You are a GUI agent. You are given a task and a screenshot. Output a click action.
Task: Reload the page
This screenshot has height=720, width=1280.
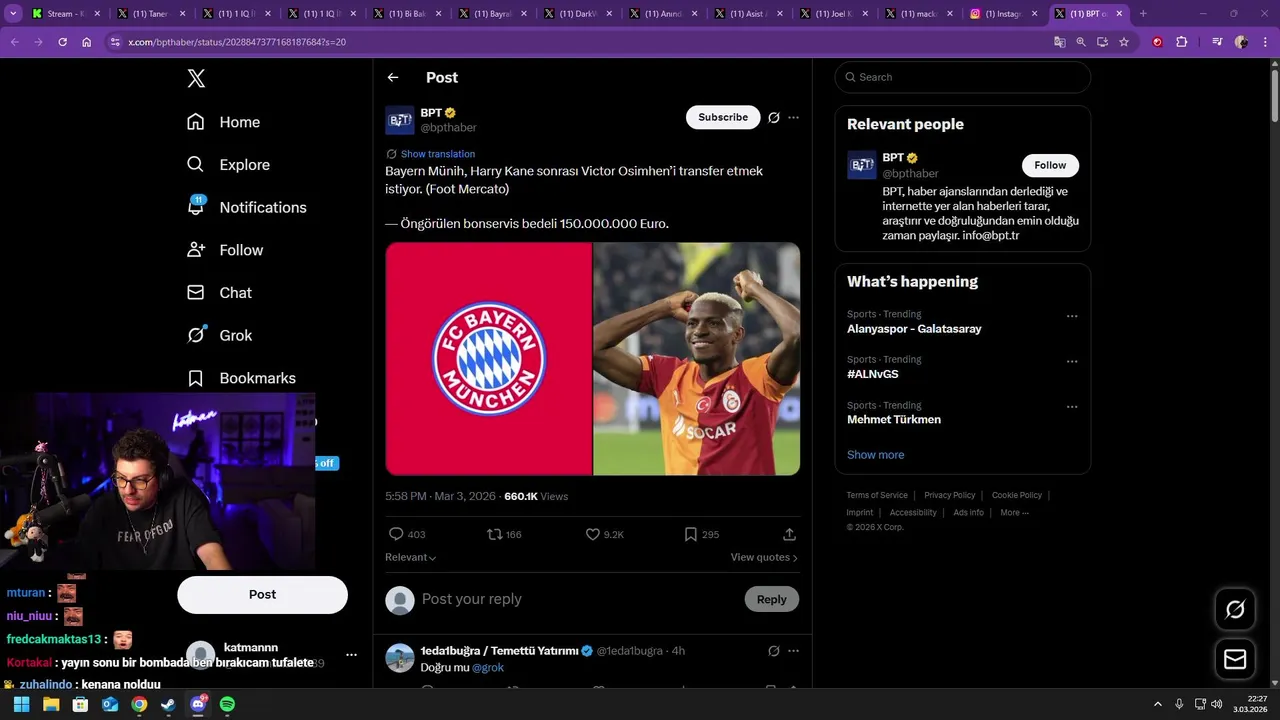62,42
